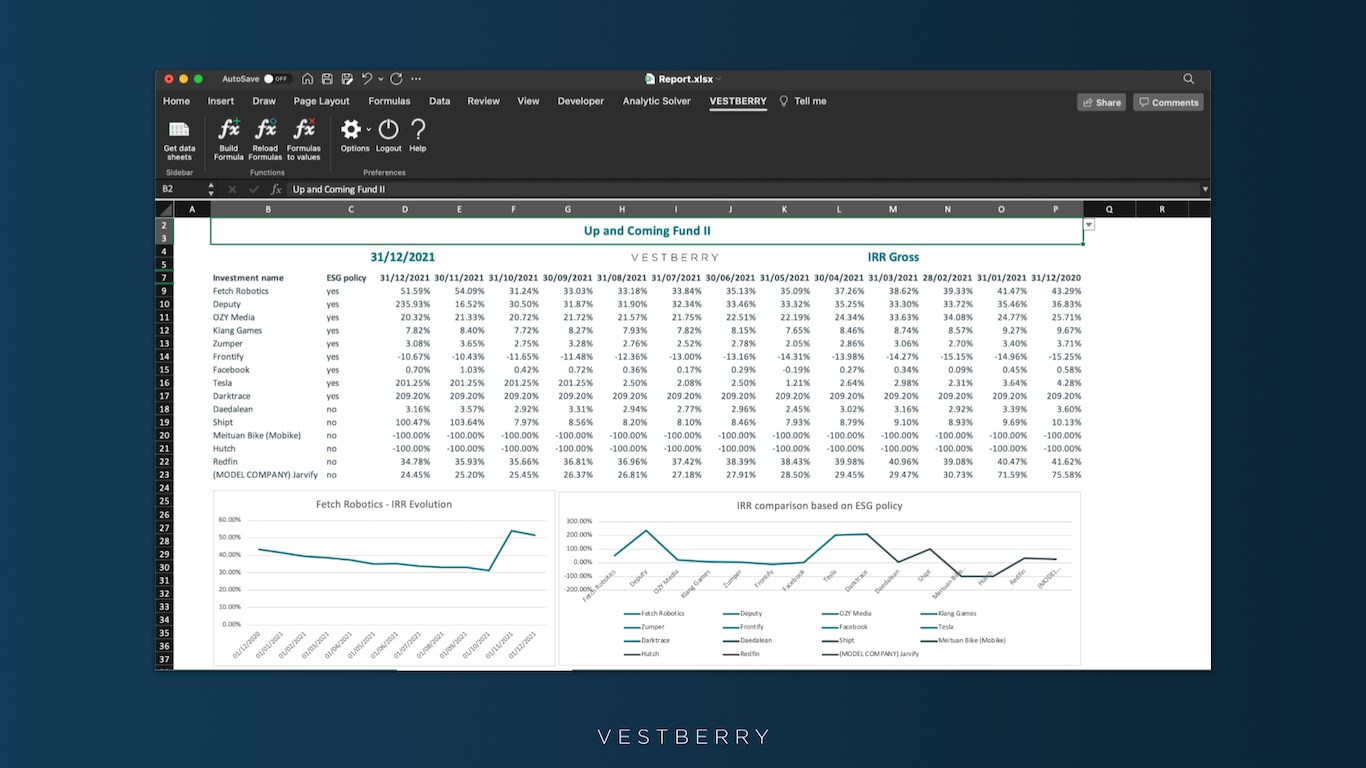Switch to the Analytic Solver tab
This screenshot has height=768, width=1366.
(x=656, y=101)
